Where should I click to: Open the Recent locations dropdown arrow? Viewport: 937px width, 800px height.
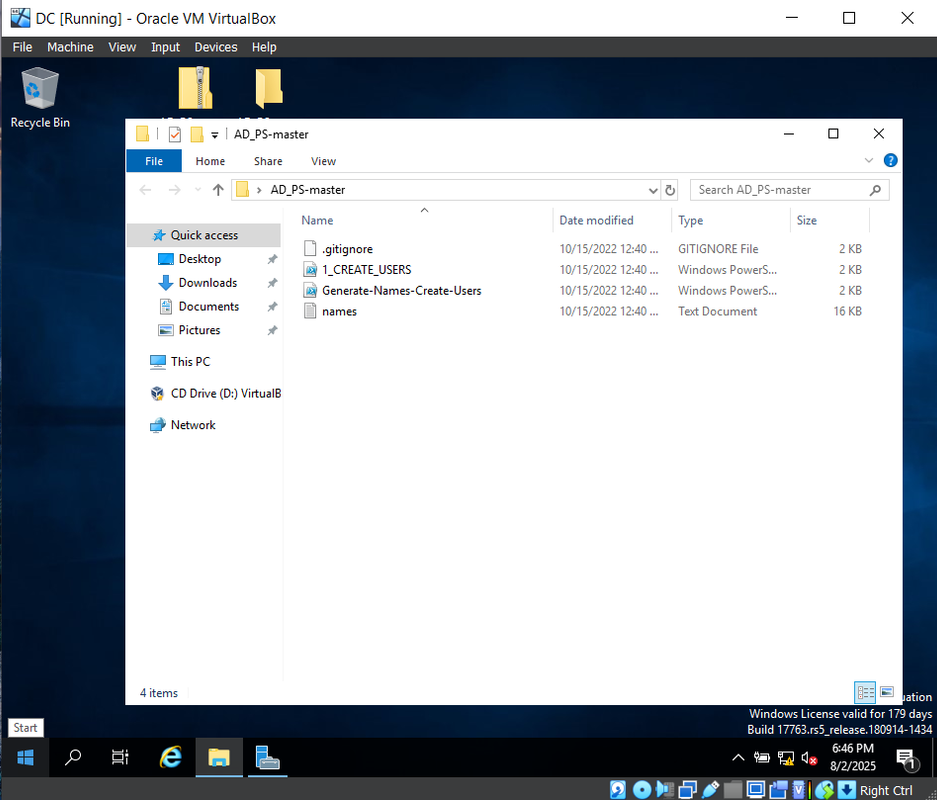[198, 190]
